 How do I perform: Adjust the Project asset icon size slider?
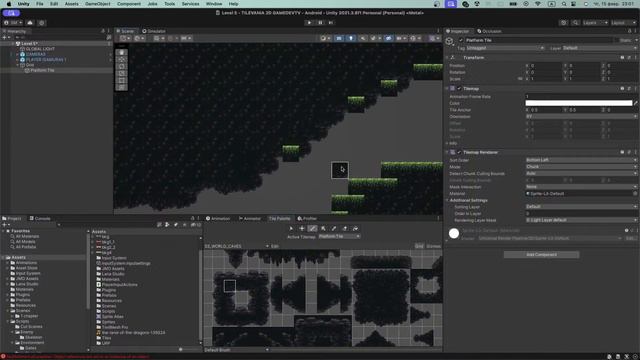pos(181,349)
